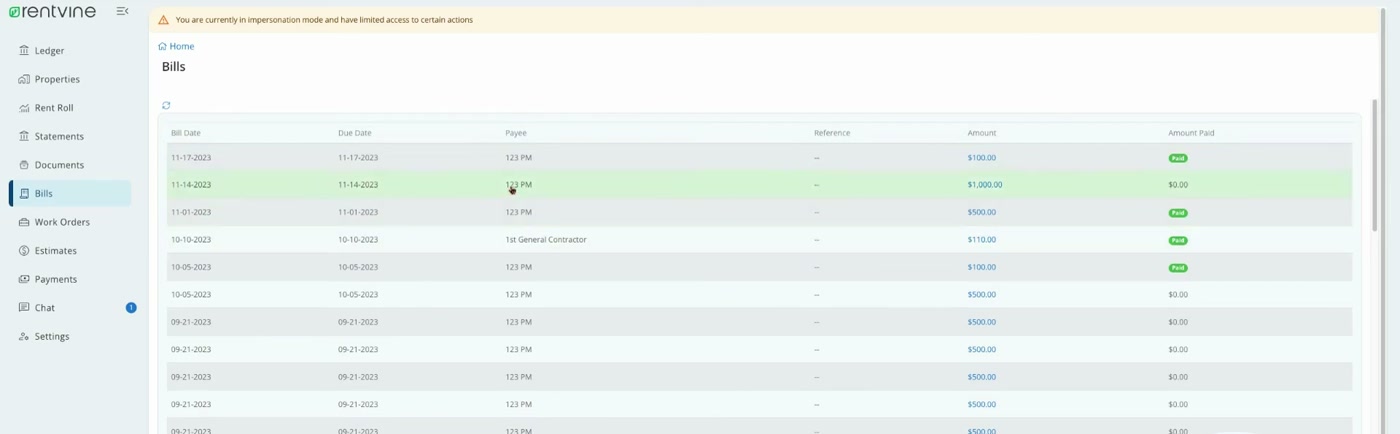The width and height of the screenshot is (1400, 434).
Task: Sort by Due Date column header
Action: tap(354, 133)
